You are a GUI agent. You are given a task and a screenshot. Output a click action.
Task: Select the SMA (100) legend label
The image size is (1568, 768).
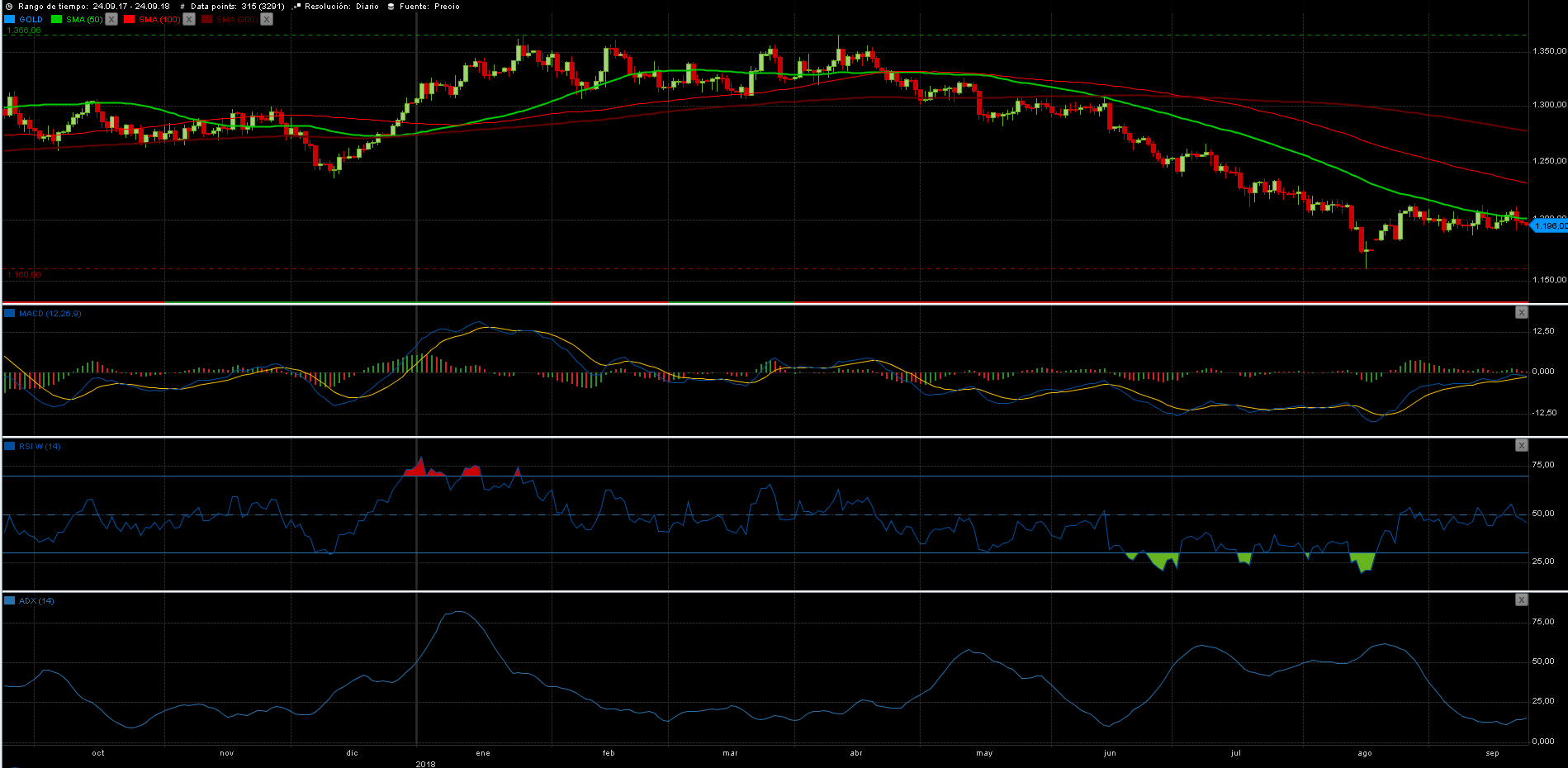pos(159,19)
